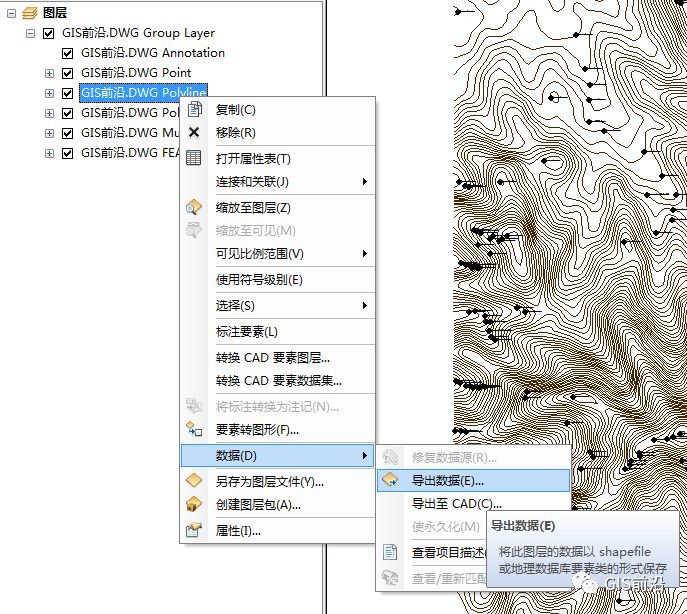687x614 pixels.
Task: Toggle checkbox of the GIS前沿.DWG FEA... layer
Action: [67, 153]
